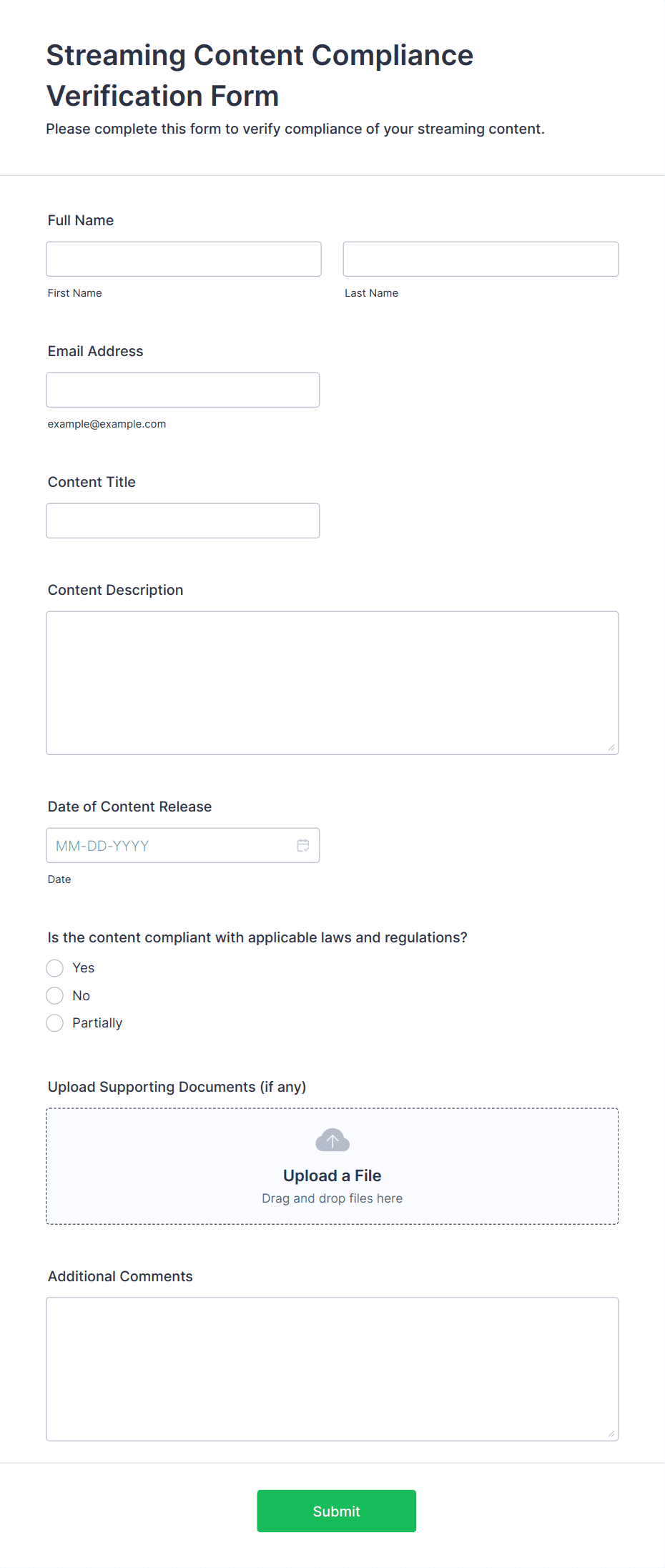This screenshot has width=665, height=1568.
Task: Submit the compliance verification form
Action: point(337,1511)
